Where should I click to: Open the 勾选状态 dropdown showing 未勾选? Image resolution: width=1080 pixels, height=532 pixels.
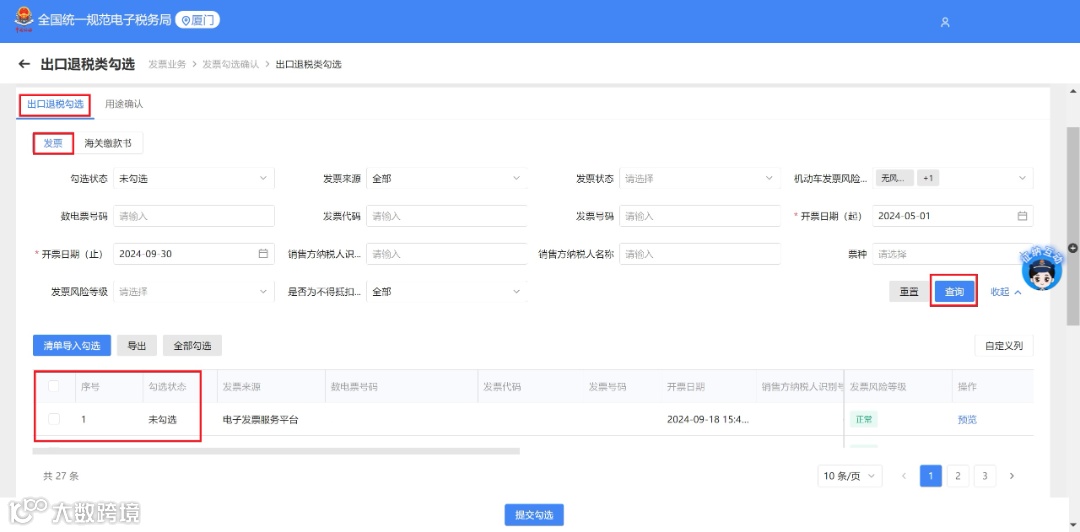coord(194,178)
